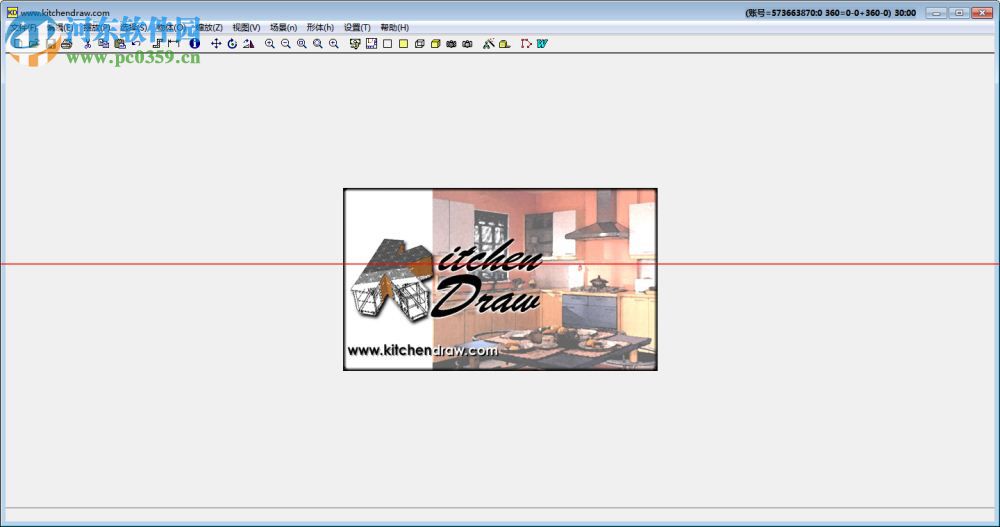Select the white square view icon

[387, 43]
